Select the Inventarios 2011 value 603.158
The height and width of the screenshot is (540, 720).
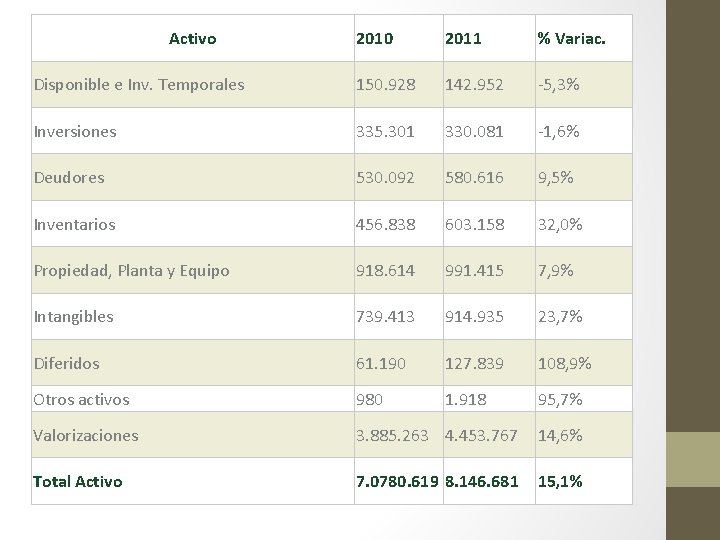(x=474, y=225)
